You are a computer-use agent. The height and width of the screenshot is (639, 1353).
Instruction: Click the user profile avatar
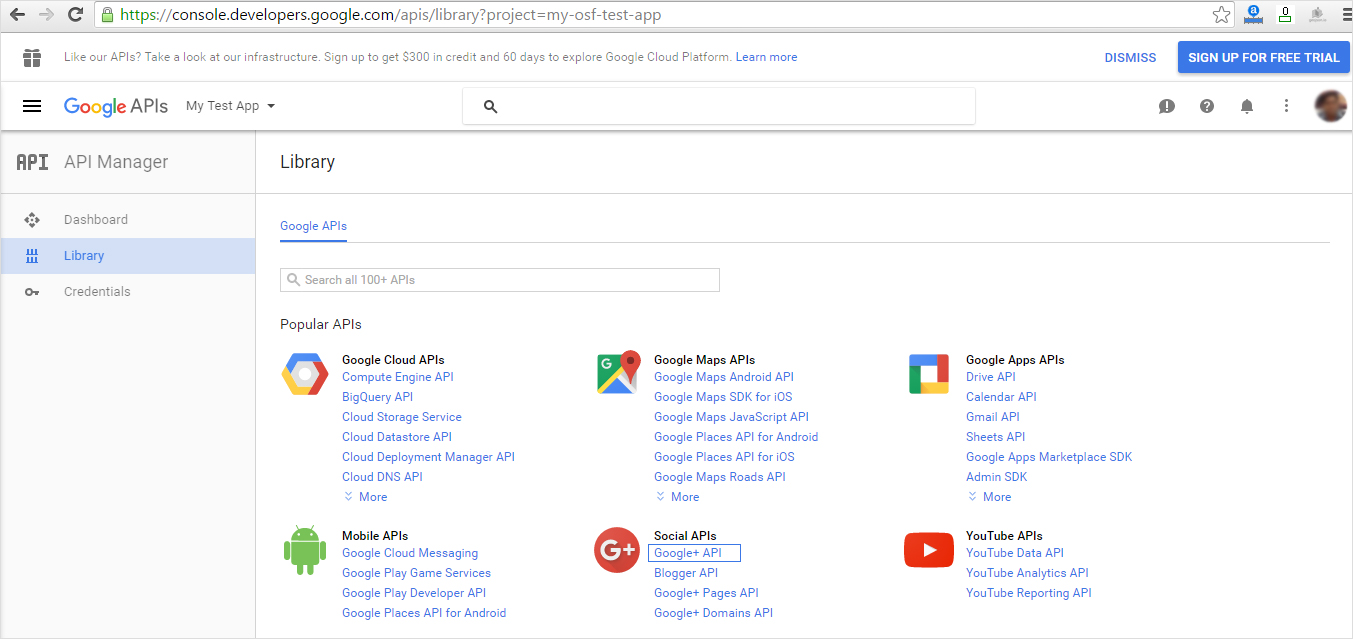[1330, 106]
